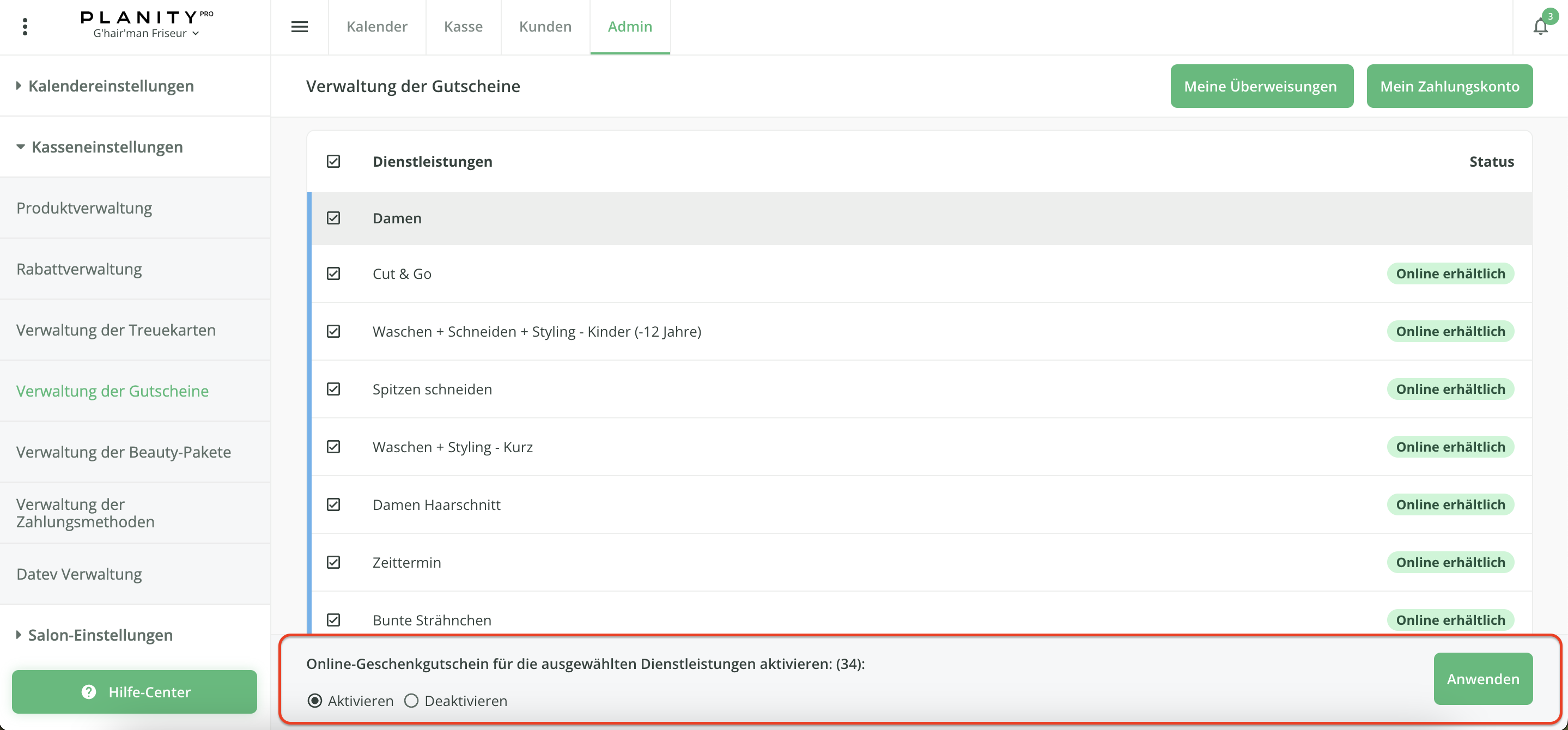Switch to the Kasse tab
Viewport: 1568px width, 730px height.
463,27
